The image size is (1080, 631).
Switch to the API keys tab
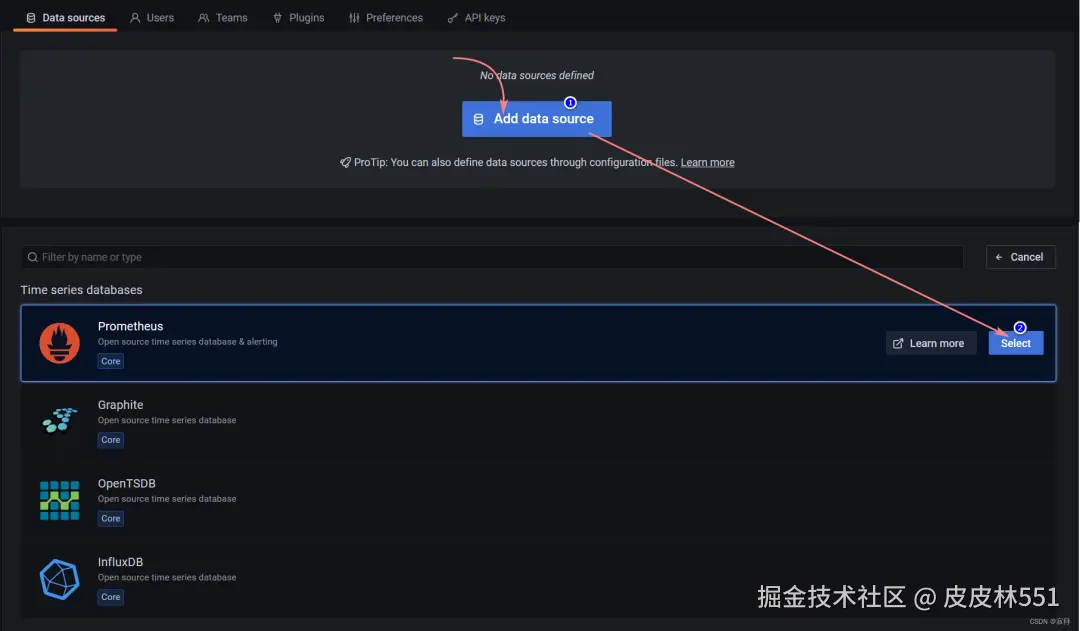tap(477, 18)
